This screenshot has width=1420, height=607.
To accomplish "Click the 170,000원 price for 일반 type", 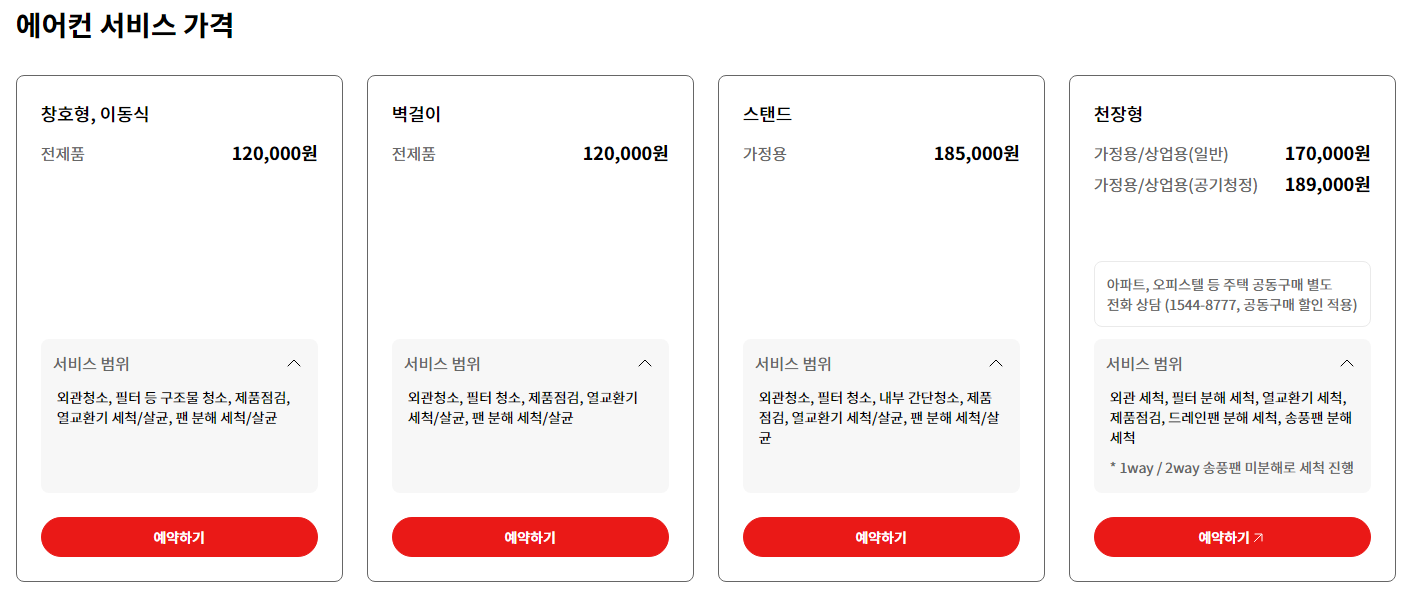I will coord(1327,154).
